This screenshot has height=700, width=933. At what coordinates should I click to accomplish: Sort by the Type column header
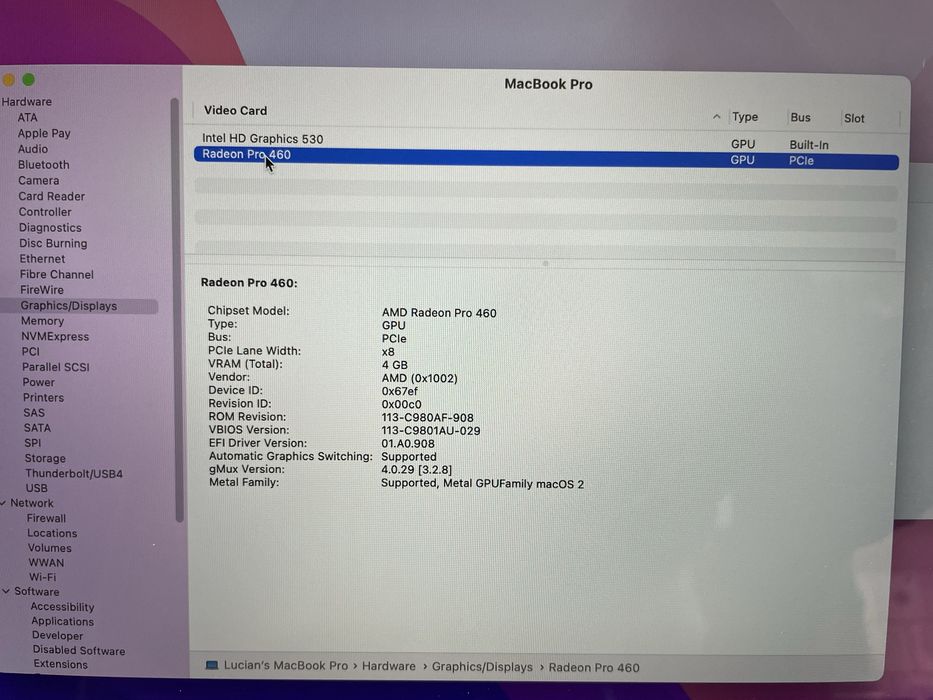(x=745, y=117)
